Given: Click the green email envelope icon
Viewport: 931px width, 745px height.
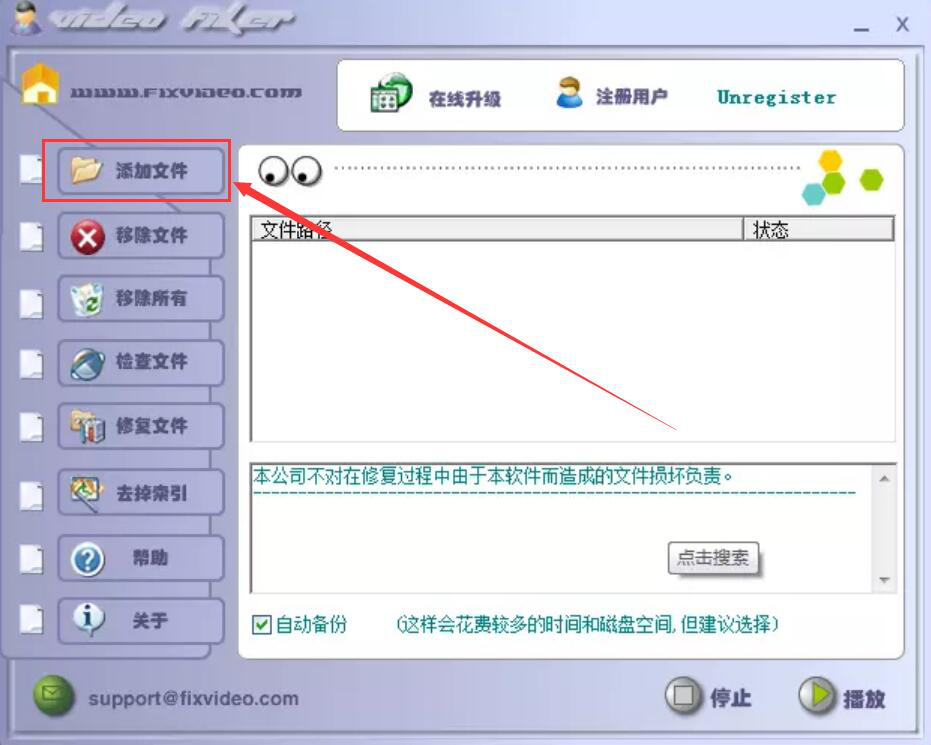Looking at the screenshot, I should [x=53, y=695].
